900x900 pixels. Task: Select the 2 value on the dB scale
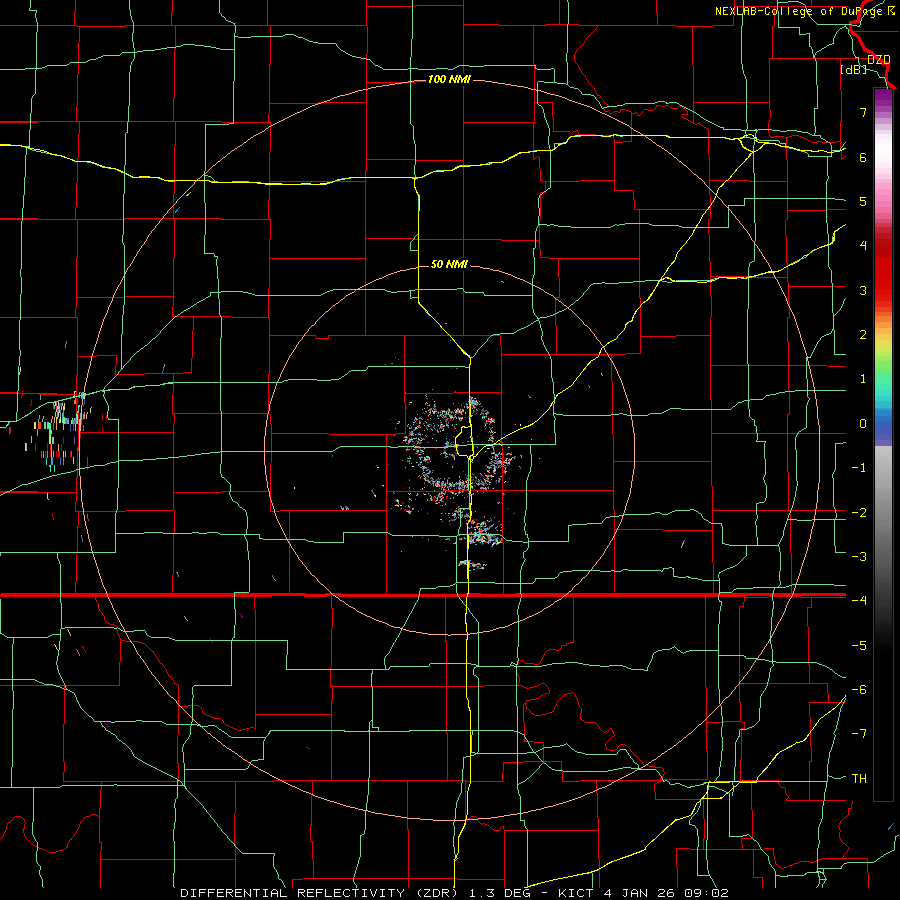pos(863,335)
